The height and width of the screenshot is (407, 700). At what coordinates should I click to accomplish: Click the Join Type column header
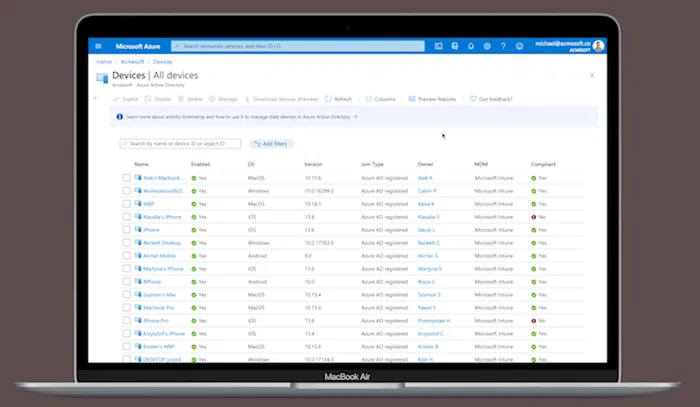click(x=372, y=164)
